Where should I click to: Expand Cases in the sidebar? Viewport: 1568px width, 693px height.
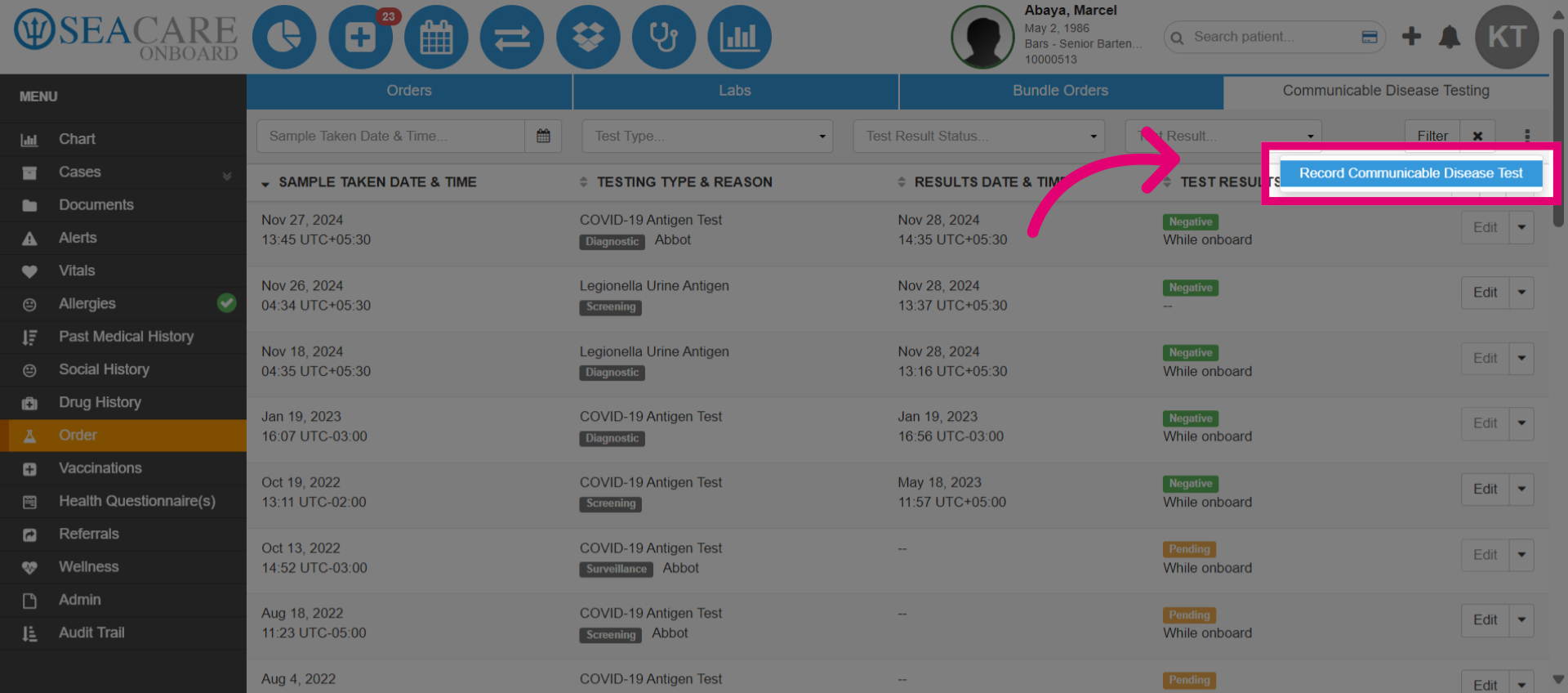click(123, 172)
